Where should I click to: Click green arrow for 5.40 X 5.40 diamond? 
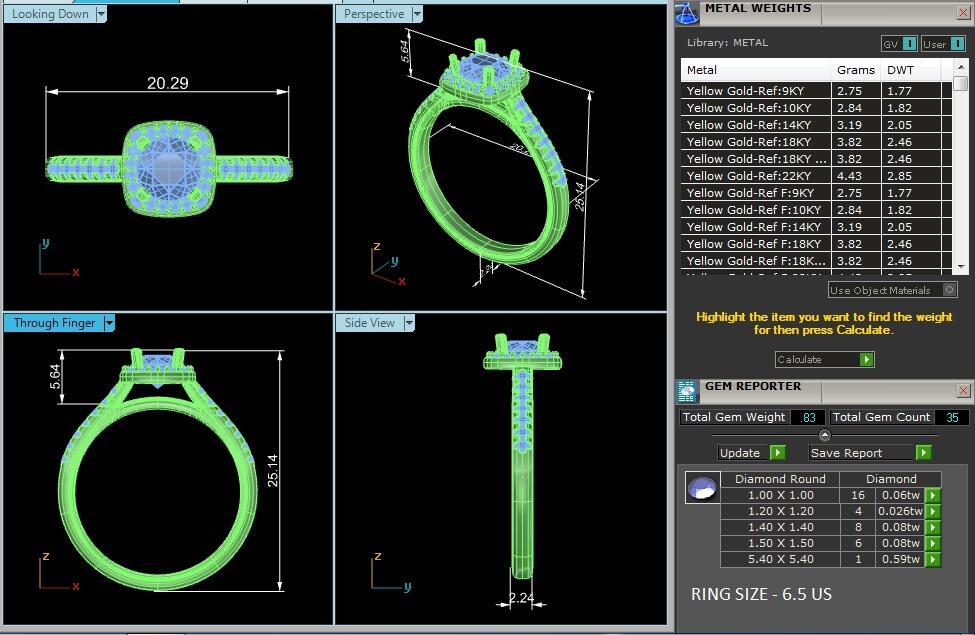click(x=933, y=559)
